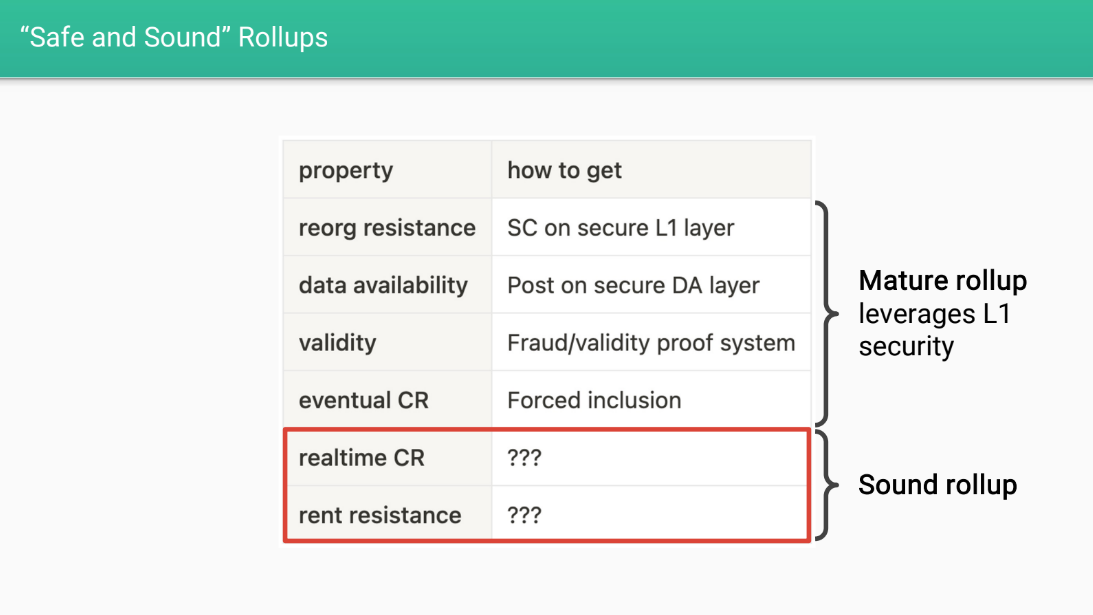Click the "???" cell beside rent resistance

pos(524,515)
